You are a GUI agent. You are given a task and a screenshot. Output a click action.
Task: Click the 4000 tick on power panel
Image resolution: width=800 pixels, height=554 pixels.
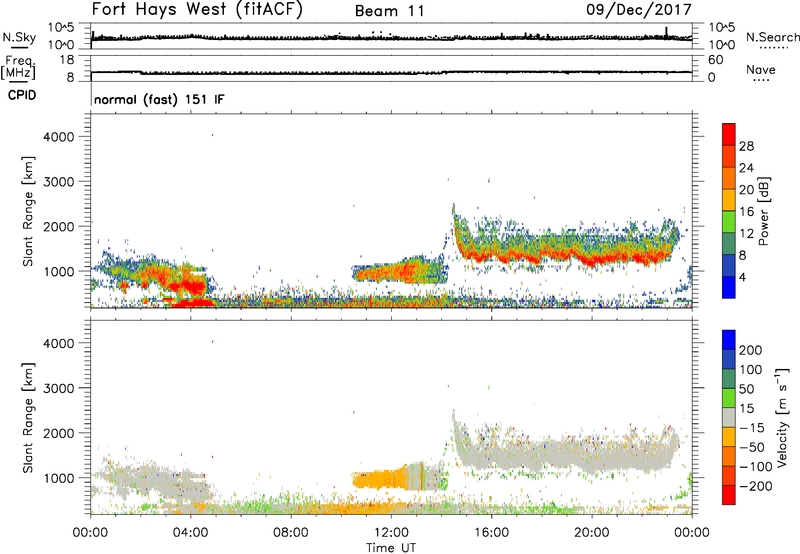[58, 137]
